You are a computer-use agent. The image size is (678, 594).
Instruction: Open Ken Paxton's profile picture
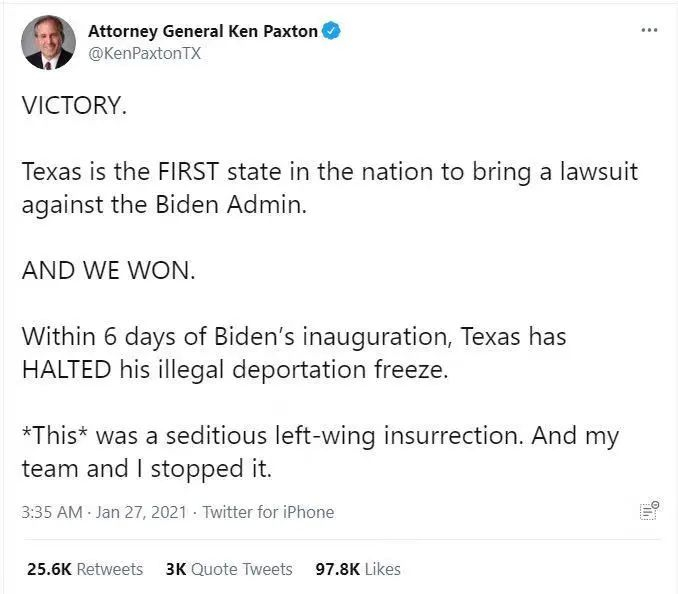pos(48,42)
